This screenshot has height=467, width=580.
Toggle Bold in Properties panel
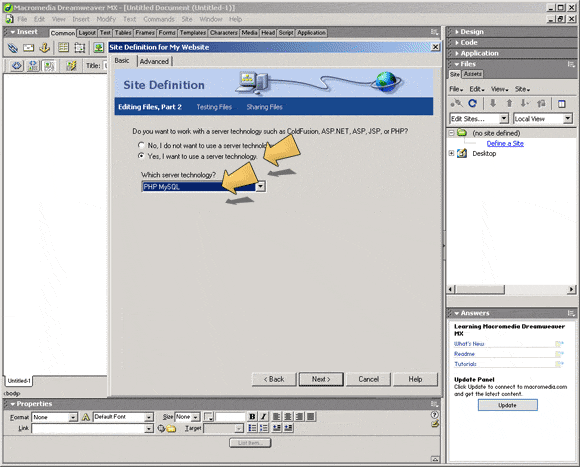[x=252, y=417]
